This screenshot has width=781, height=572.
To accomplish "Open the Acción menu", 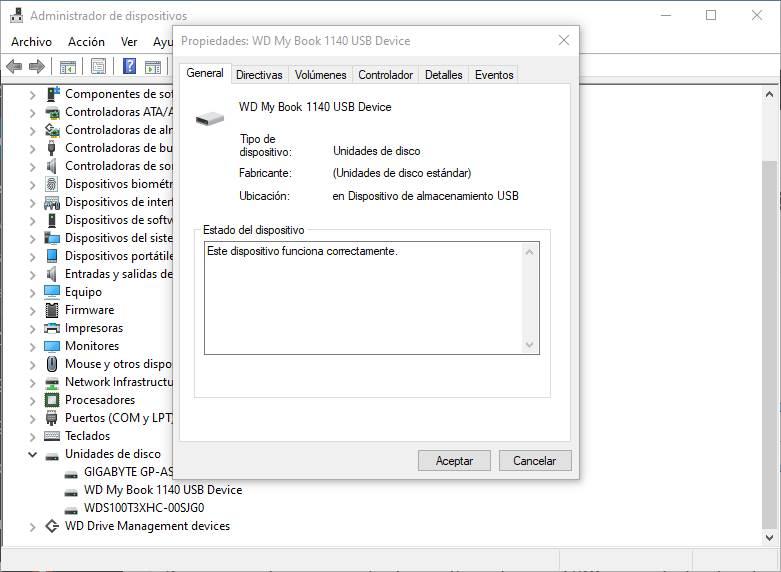I will tap(86, 42).
